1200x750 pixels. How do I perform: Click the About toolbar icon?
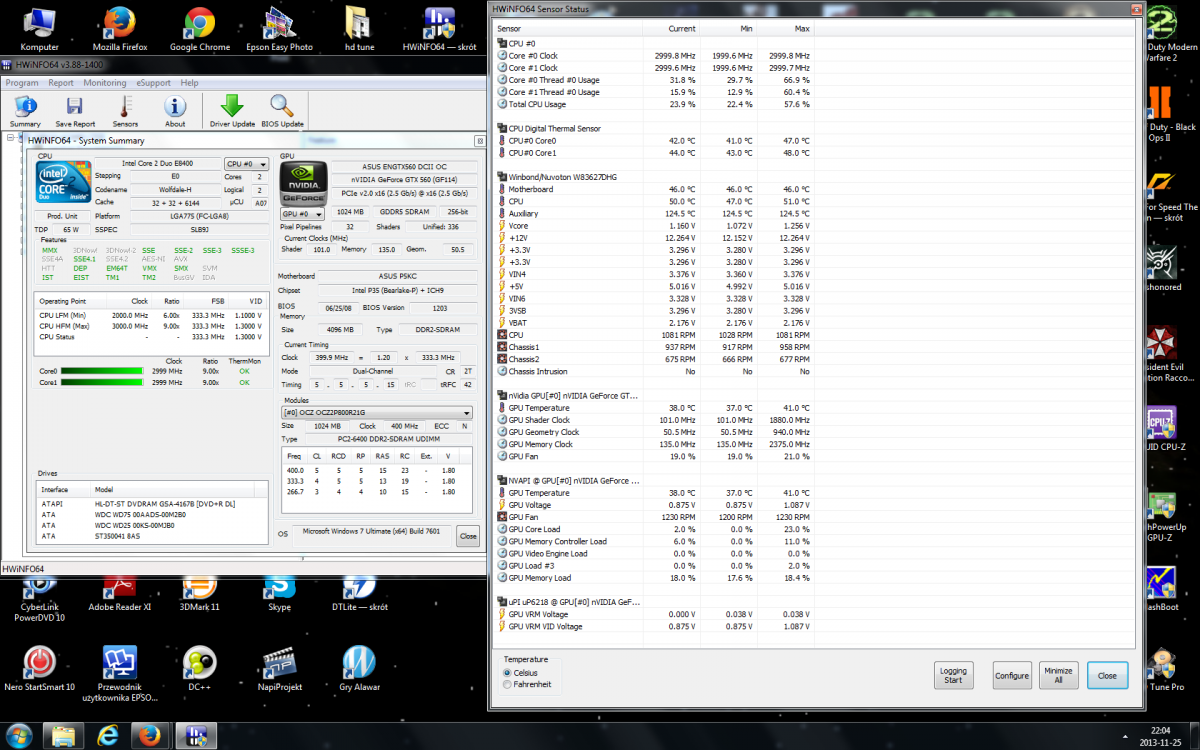(x=175, y=111)
